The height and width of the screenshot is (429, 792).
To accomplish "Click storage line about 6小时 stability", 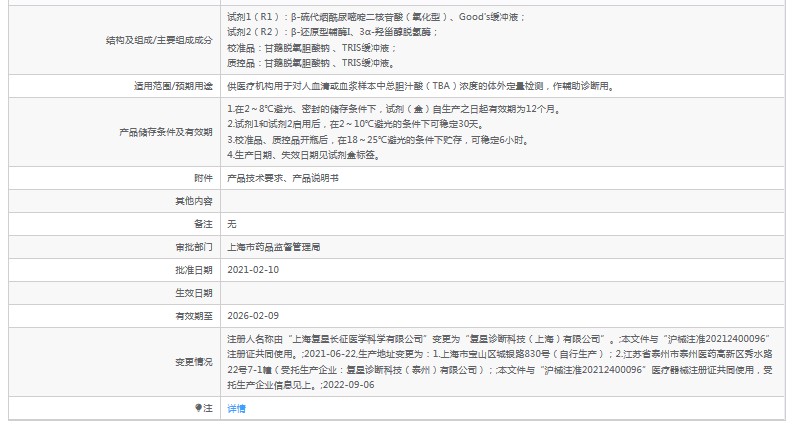I will pos(379,139).
